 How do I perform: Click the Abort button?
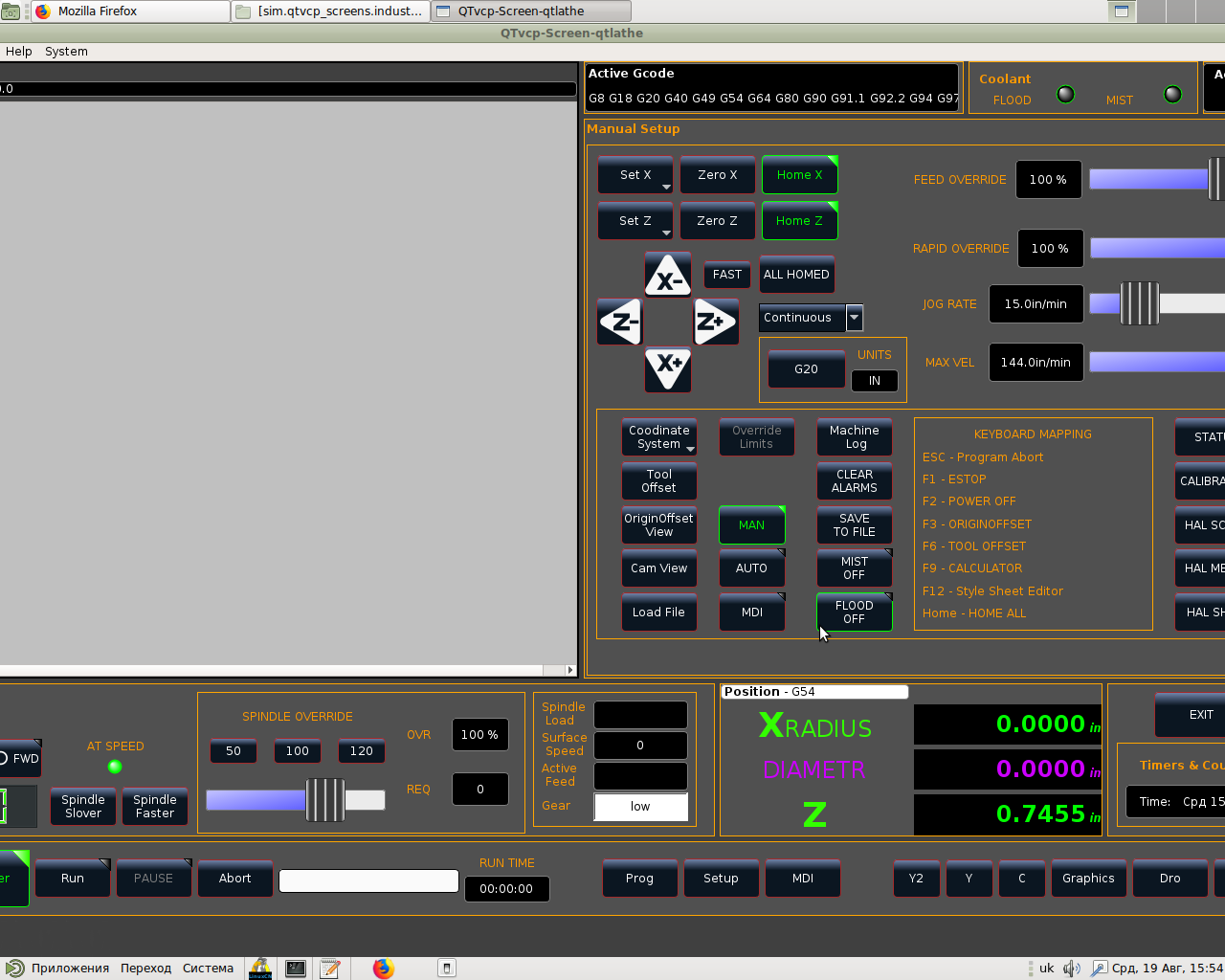pyautogui.click(x=235, y=879)
